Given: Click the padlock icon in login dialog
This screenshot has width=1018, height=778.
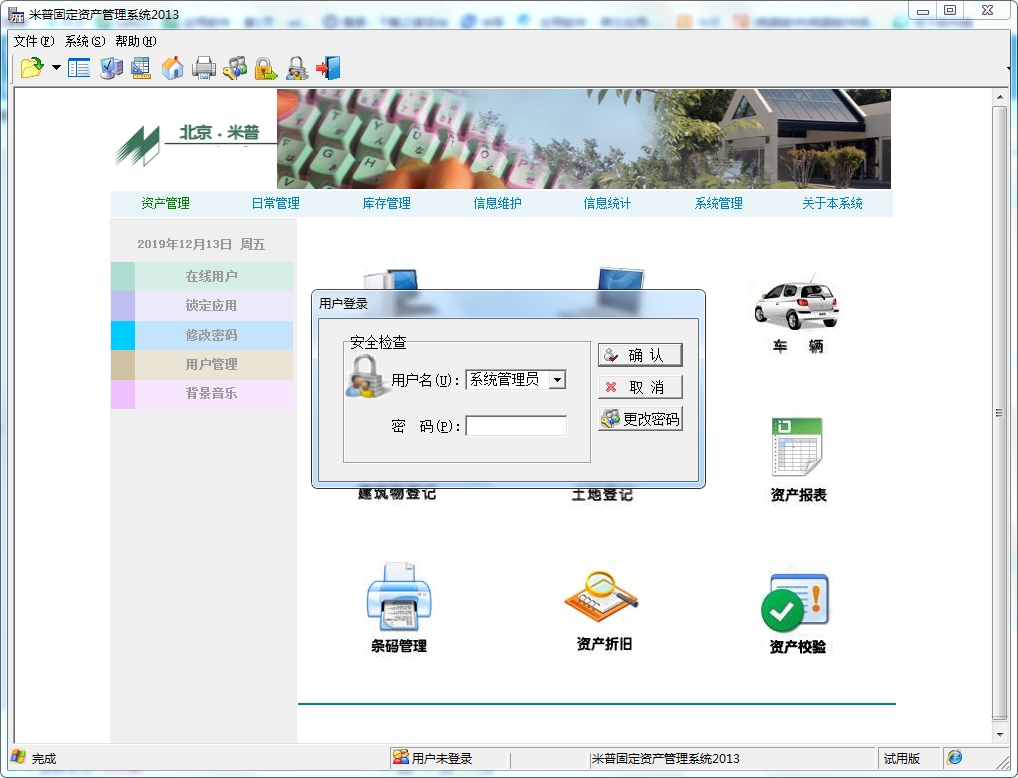Looking at the screenshot, I should [x=366, y=376].
